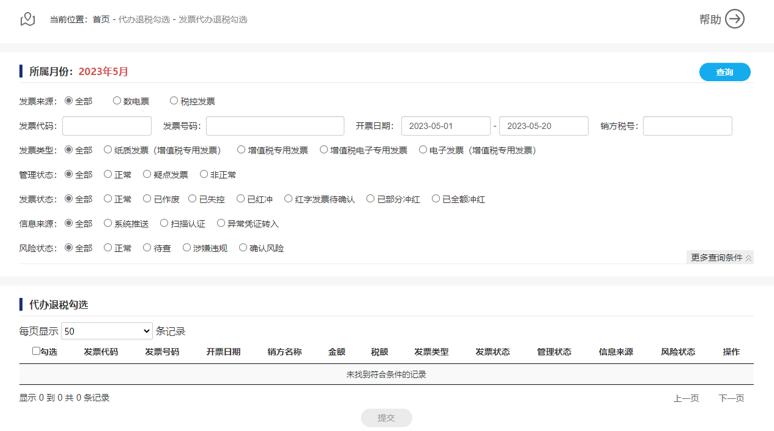Select 数电票 invoice source
The height and width of the screenshot is (431, 774).
click(117, 101)
